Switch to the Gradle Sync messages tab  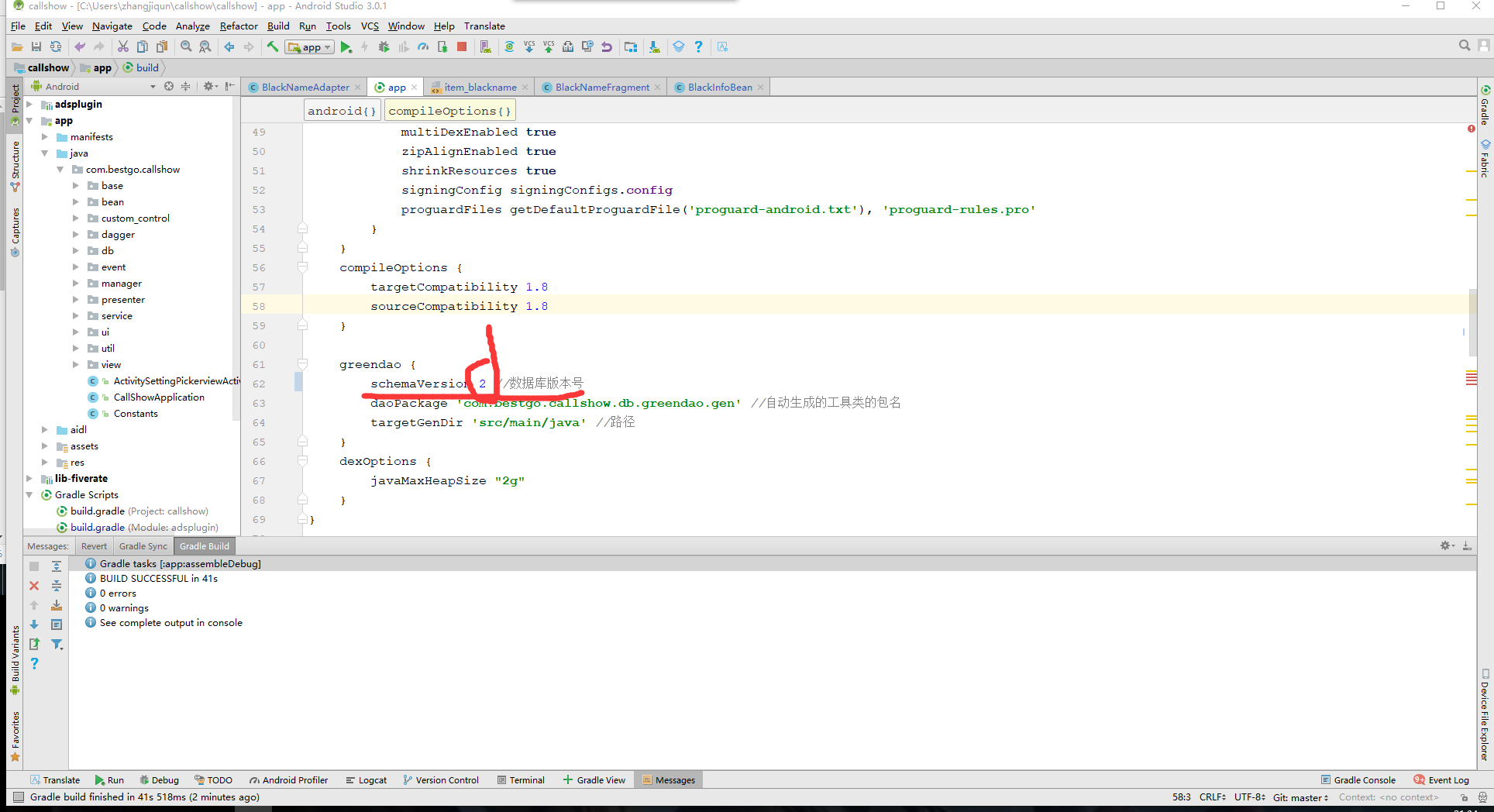click(143, 545)
